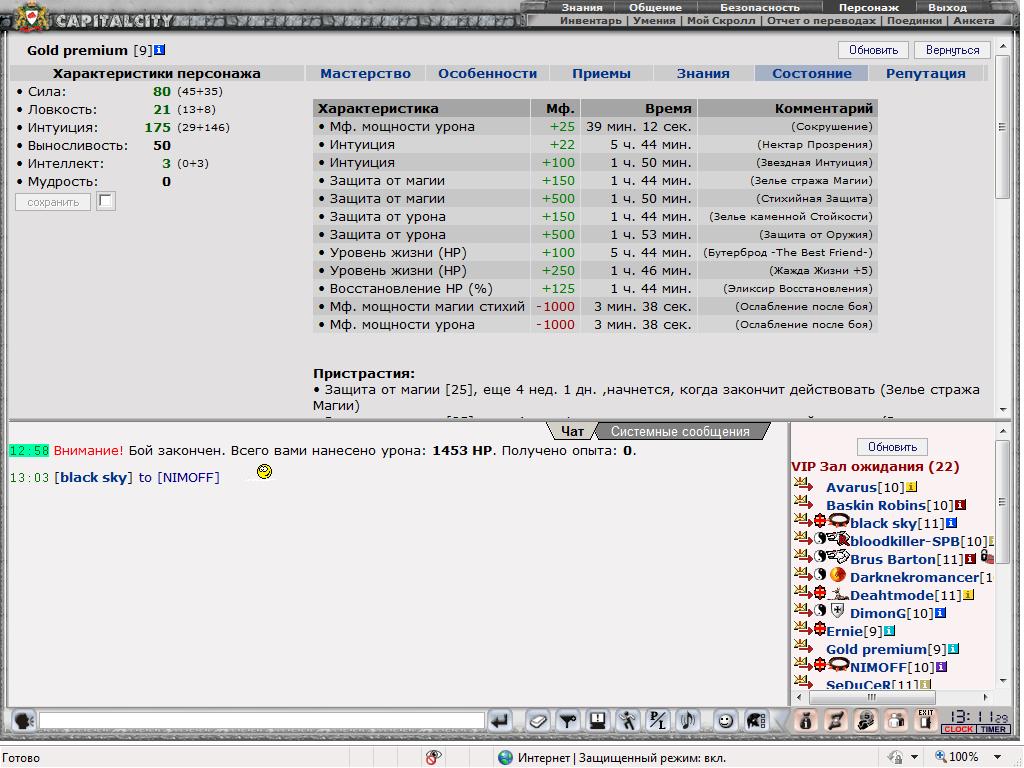The height and width of the screenshot is (768, 1024).
Task: Click private-message arrow icon beside Avarus
Action: (803, 485)
